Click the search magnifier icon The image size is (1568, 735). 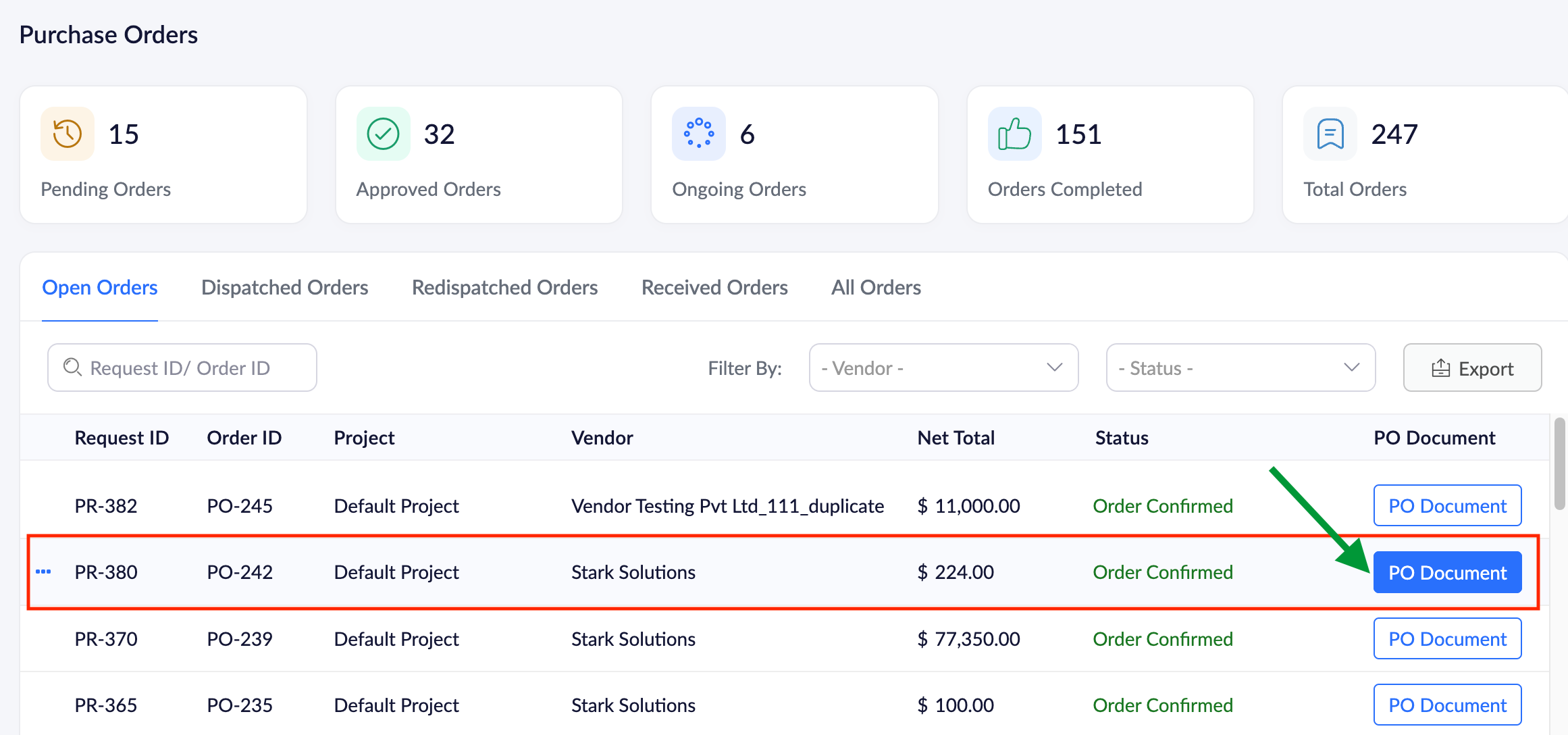coord(72,367)
